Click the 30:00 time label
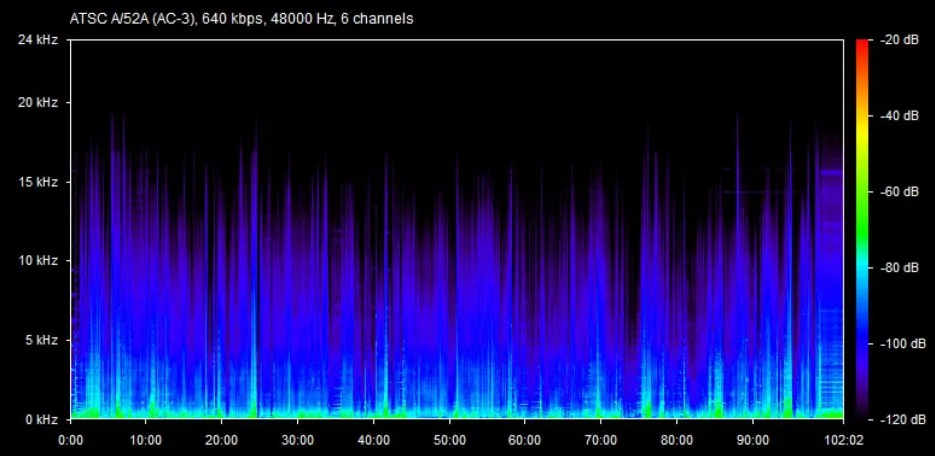This screenshot has width=935, height=456. [x=298, y=439]
